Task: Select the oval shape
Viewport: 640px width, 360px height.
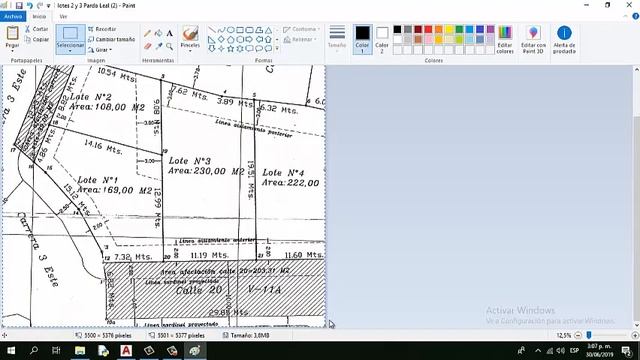Action: 231,30
